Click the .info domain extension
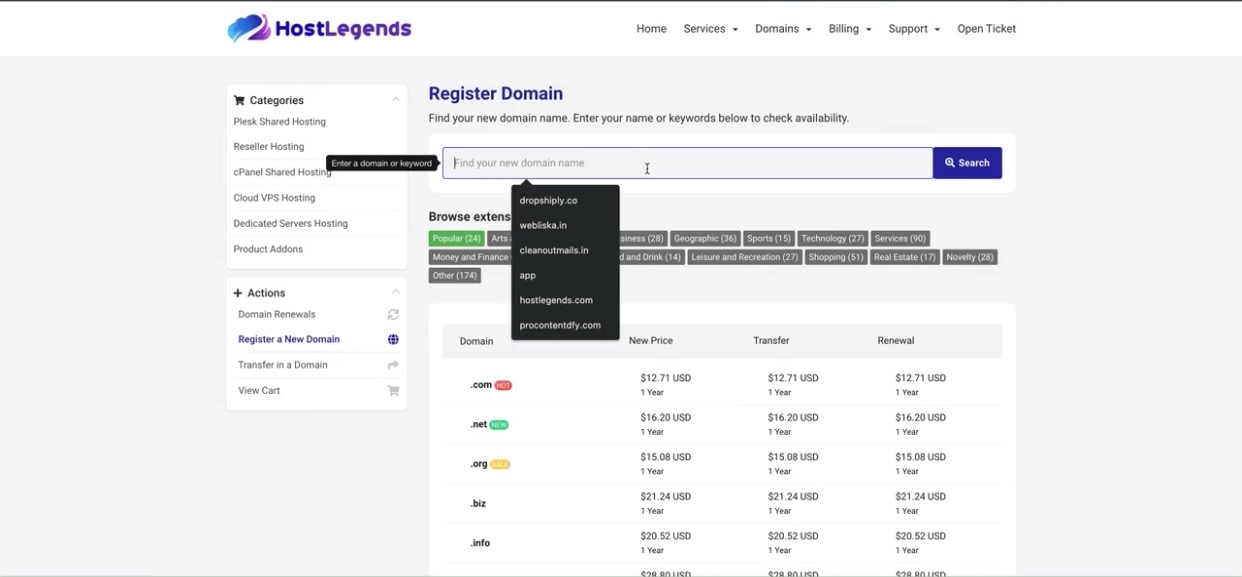The height and width of the screenshot is (577, 1242). pos(480,543)
